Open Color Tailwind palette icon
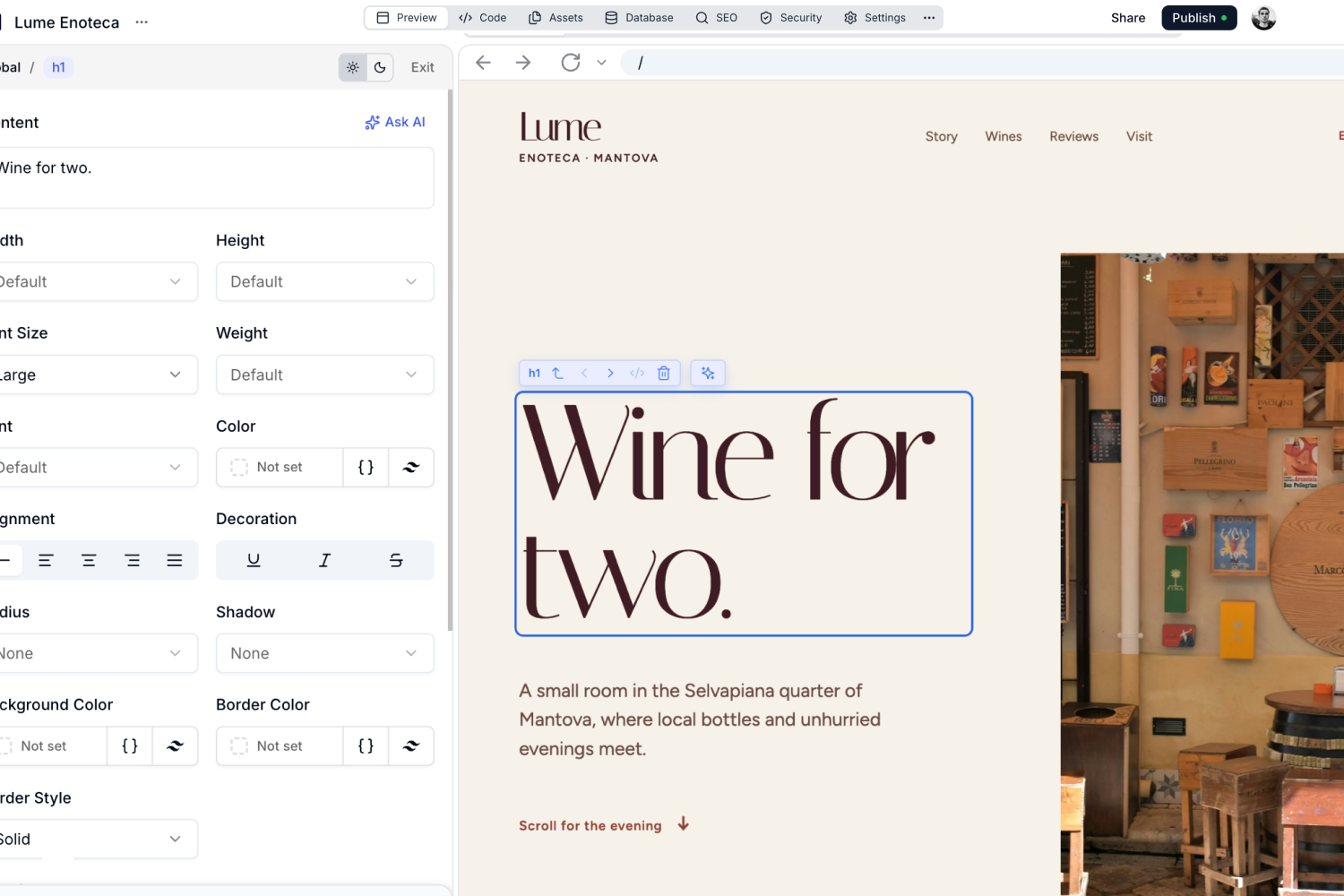The width and height of the screenshot is (1344, 896). pyautogui.click(x=411, y=468)
